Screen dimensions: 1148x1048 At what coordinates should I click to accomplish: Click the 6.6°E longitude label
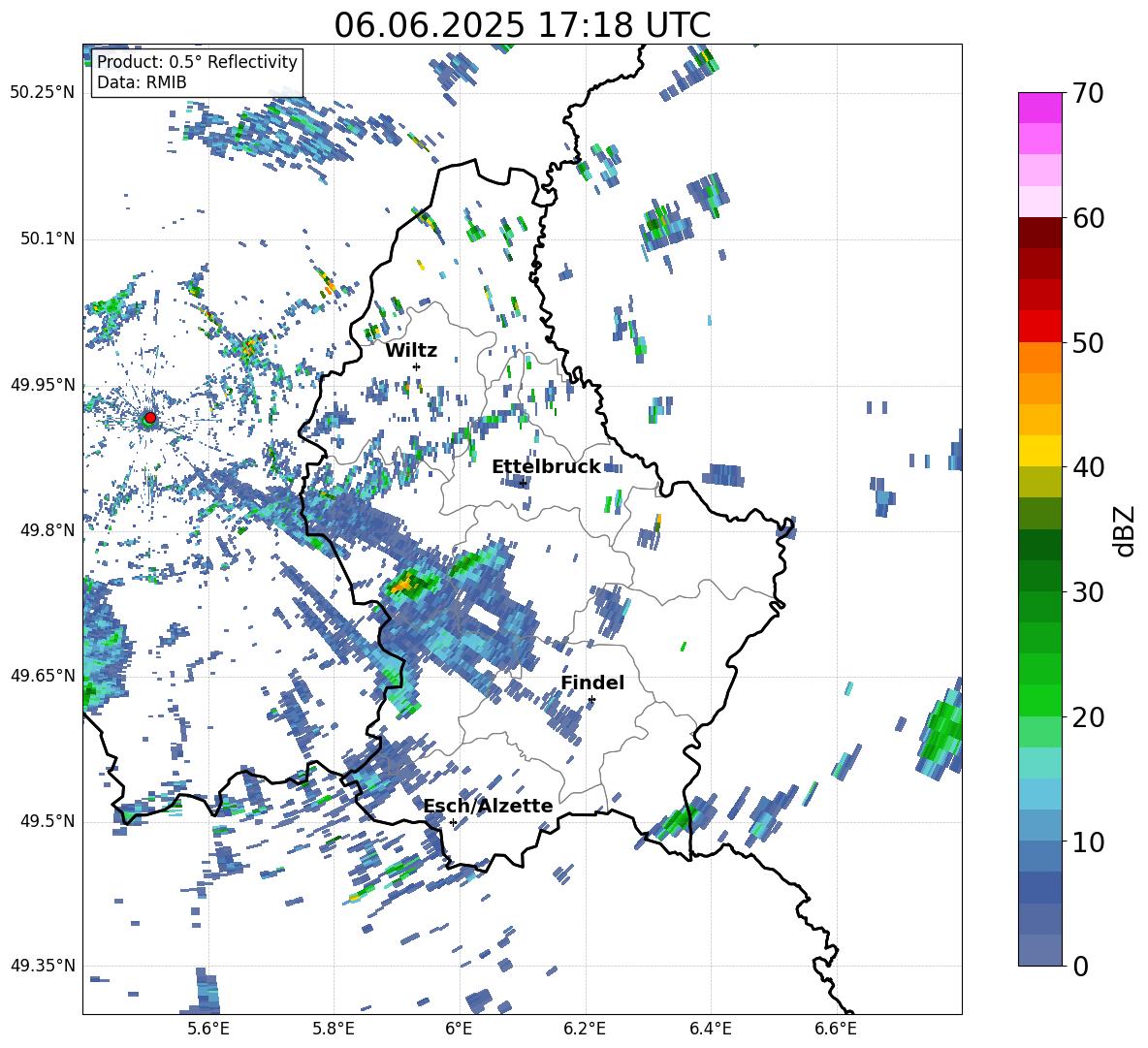coord(836,1029)
